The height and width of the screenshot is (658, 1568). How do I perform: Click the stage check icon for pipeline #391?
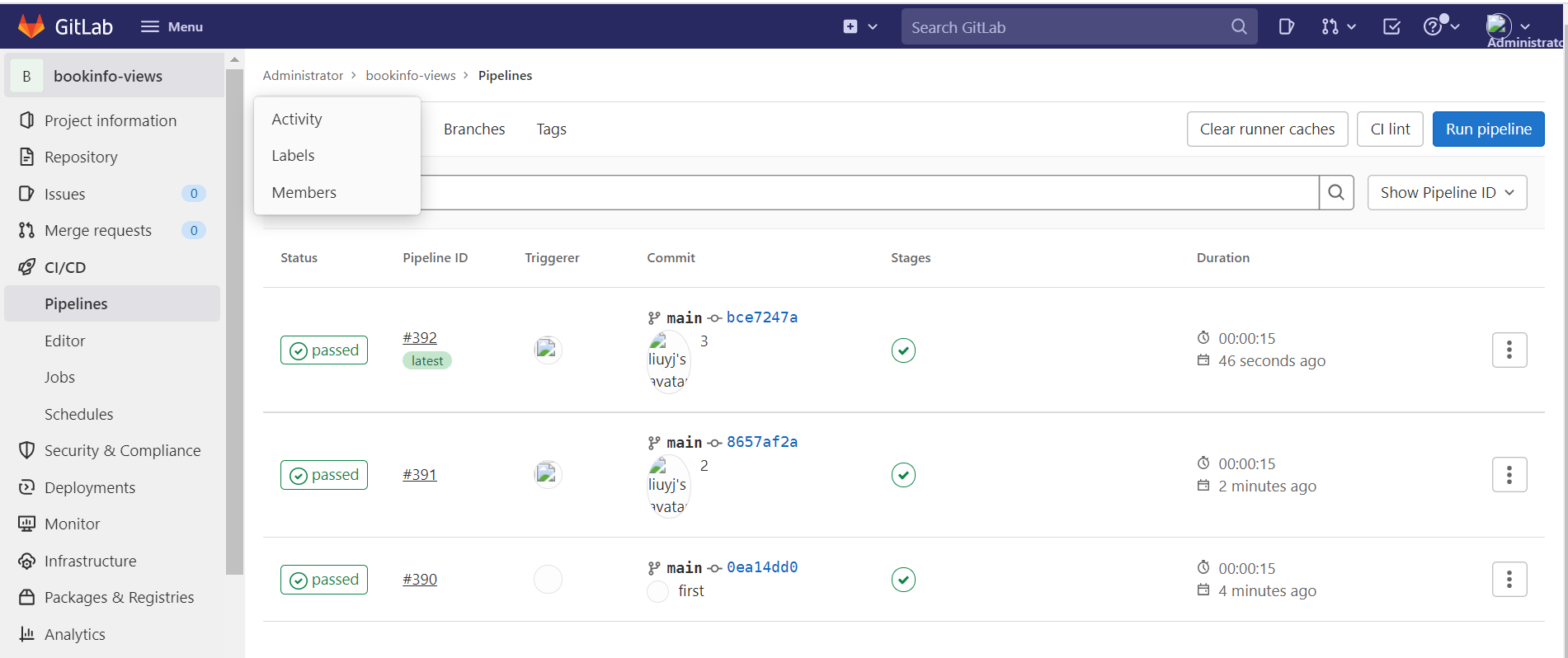903,475
